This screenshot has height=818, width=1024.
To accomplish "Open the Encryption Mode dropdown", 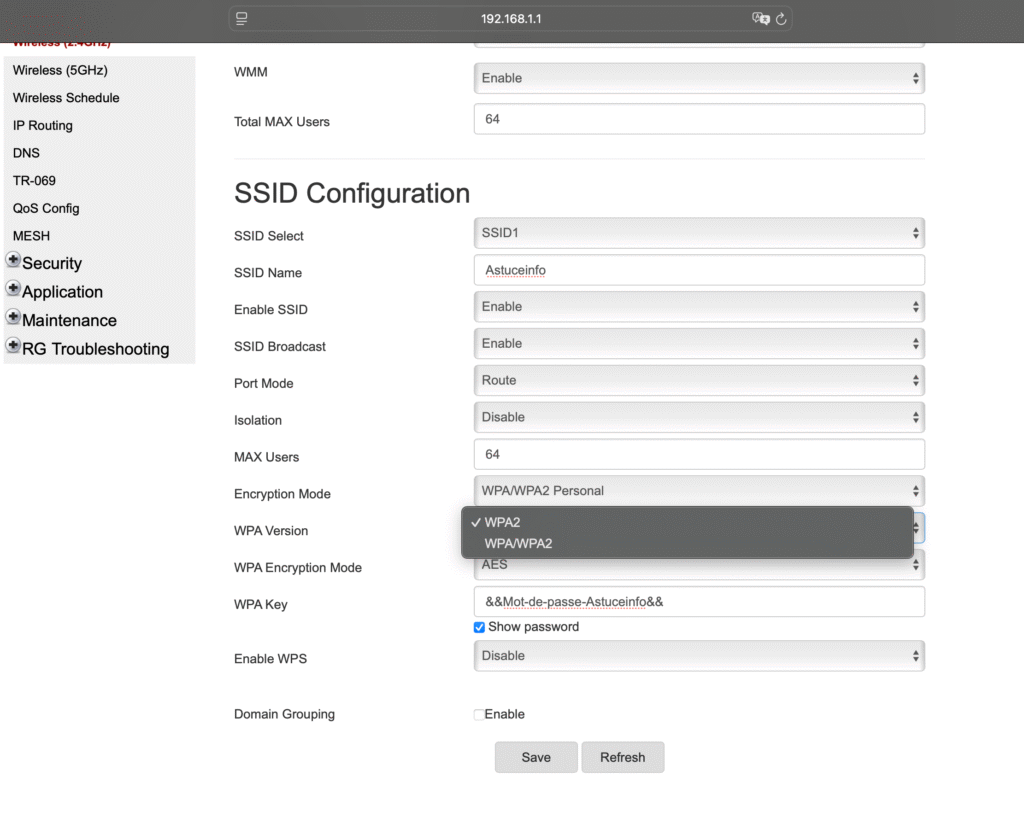I will tap(699, 491).
